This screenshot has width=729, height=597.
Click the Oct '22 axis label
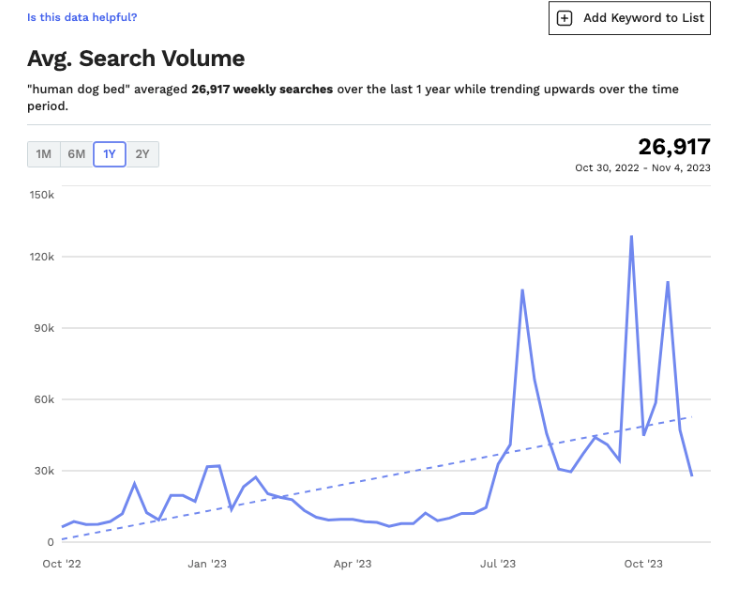[61, 564]
